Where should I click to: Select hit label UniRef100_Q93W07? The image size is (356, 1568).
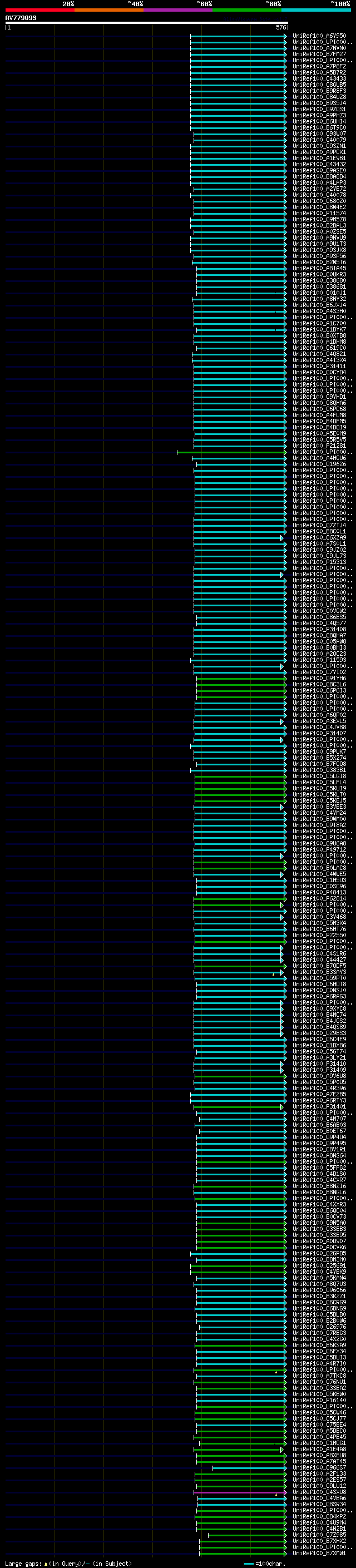pyautogui.click(x=319, y=134)
